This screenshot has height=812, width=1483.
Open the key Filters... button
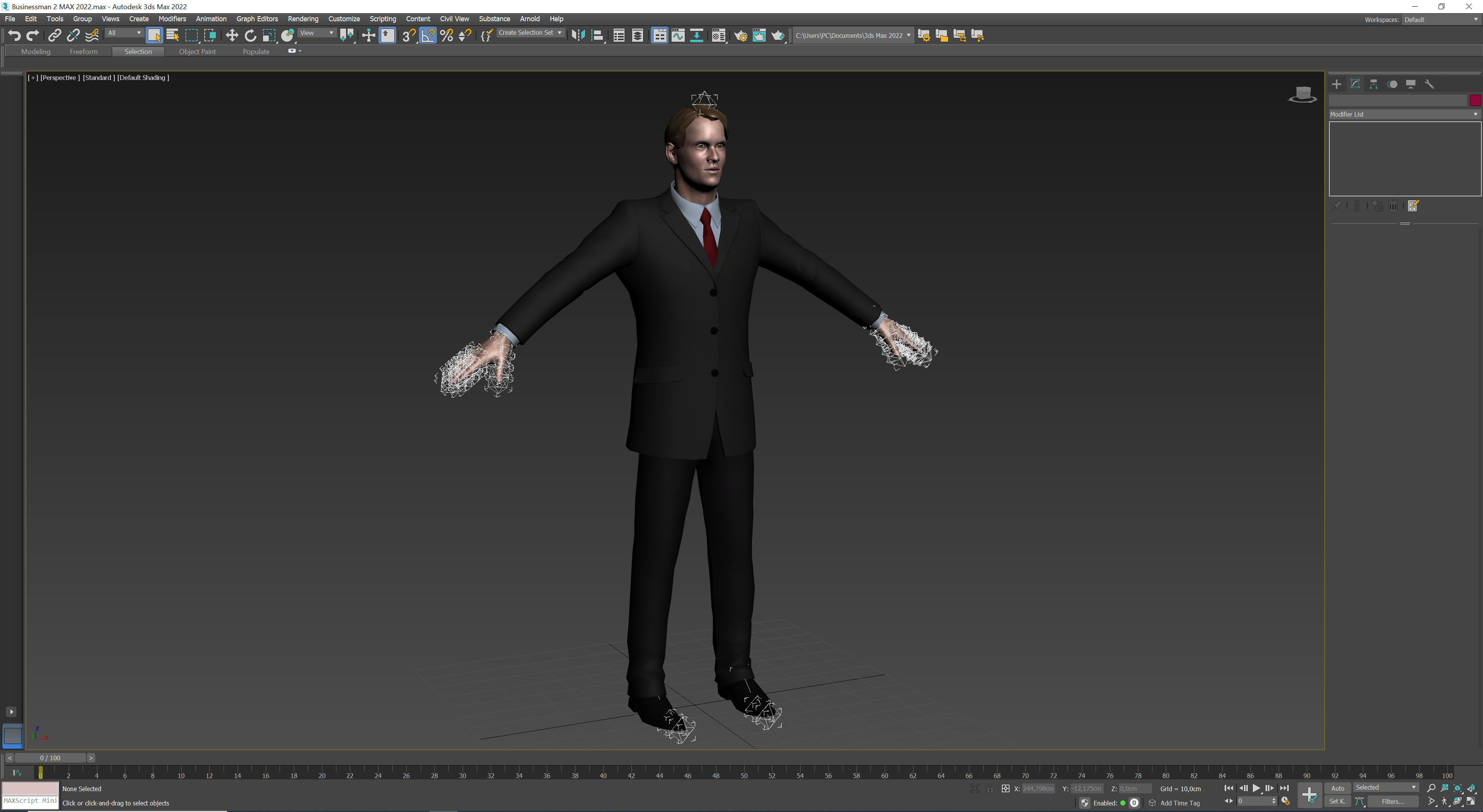(1393, 802)
